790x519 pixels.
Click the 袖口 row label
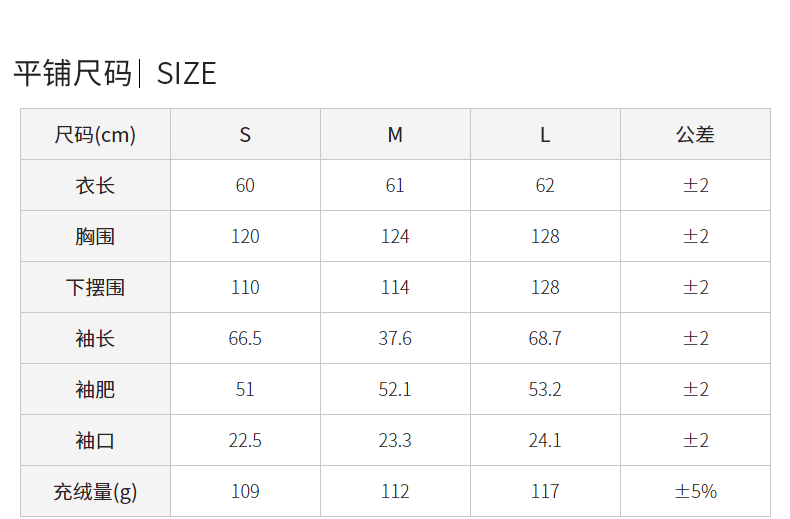95,440
